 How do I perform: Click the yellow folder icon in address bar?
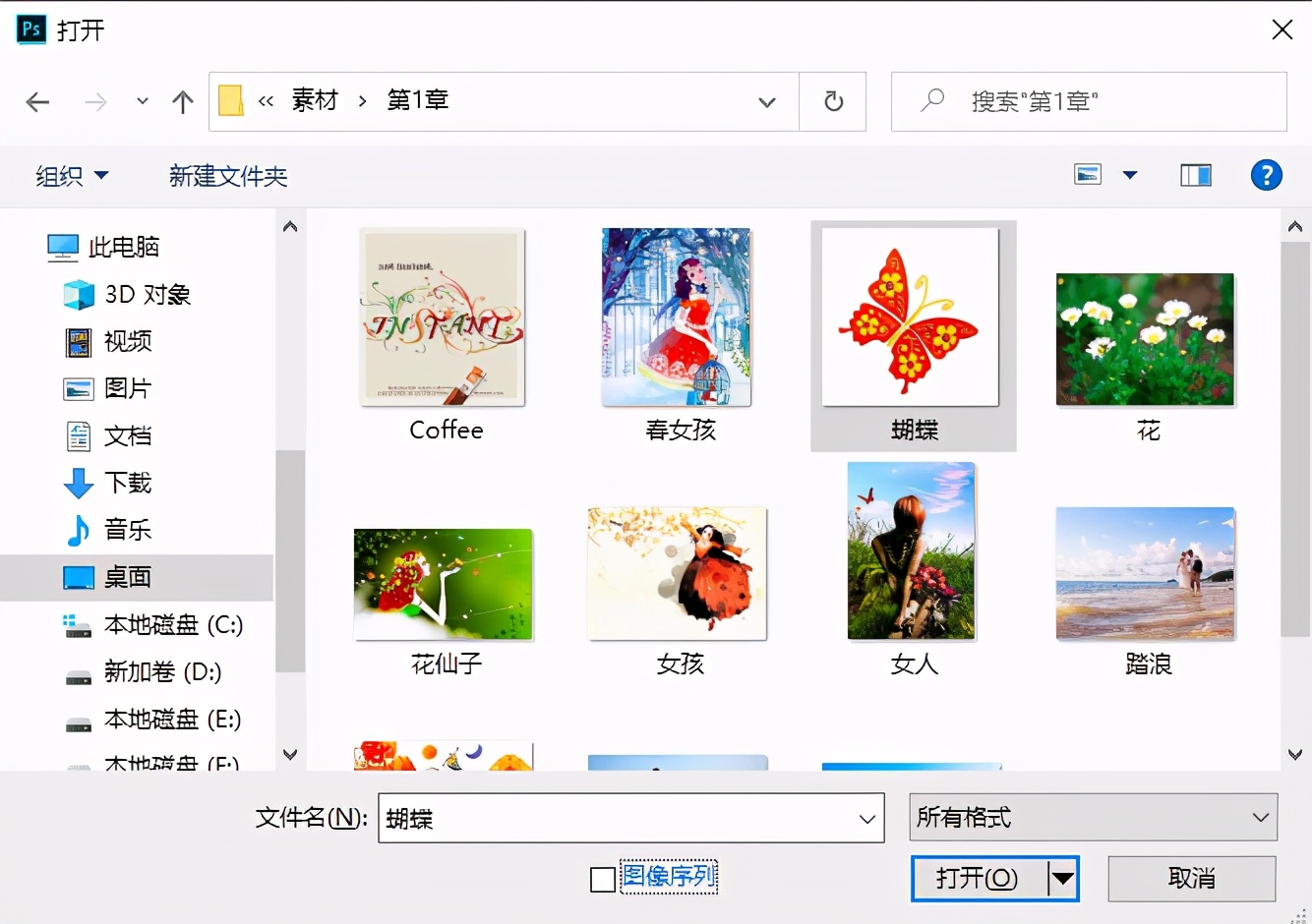point(229,99)
